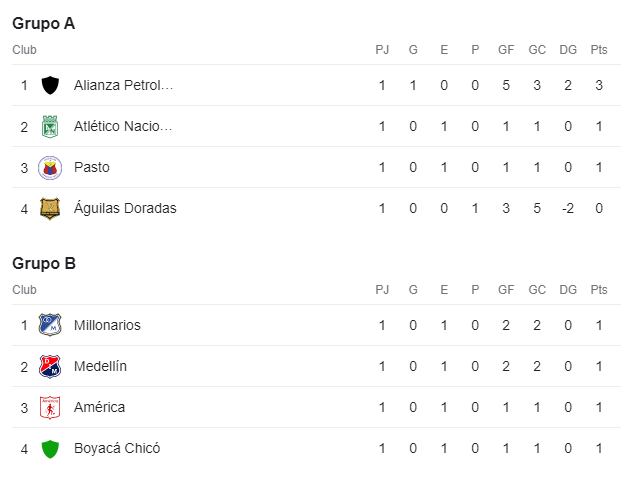The height and width of the screenshot is (482, 621).
Task: Click the Pasto club crest
Action: click(x=50, y=168)
